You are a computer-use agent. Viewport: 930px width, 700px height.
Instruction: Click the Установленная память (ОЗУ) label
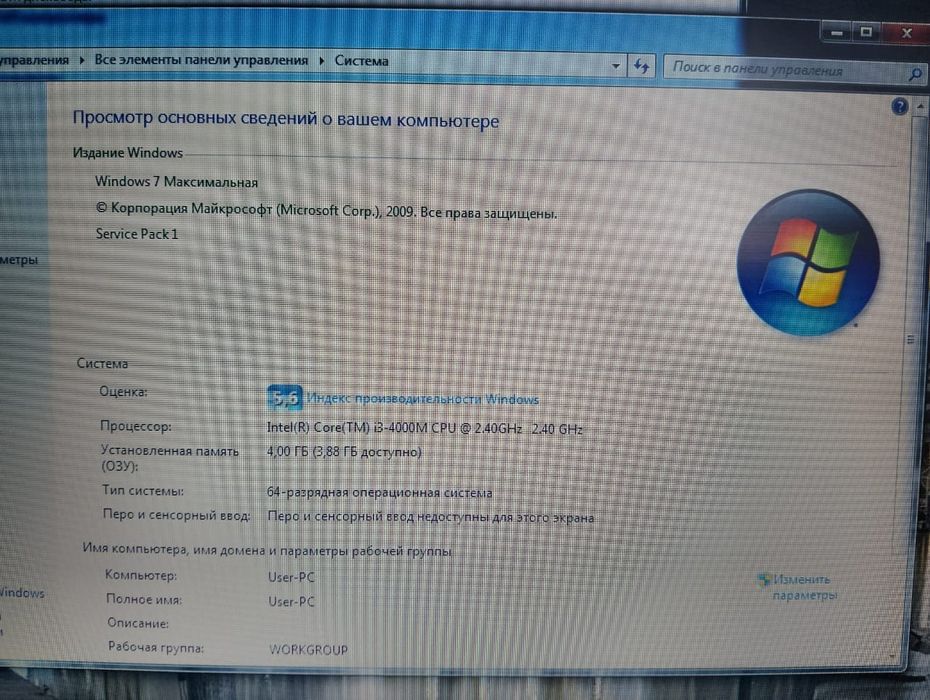(x=169, y=459)
